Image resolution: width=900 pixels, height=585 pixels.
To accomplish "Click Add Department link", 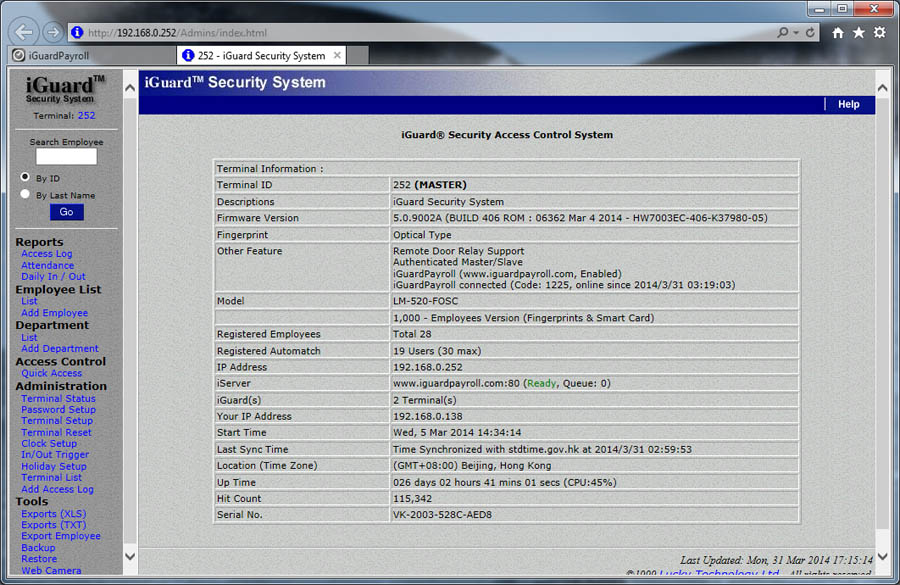I will point(60,348).
